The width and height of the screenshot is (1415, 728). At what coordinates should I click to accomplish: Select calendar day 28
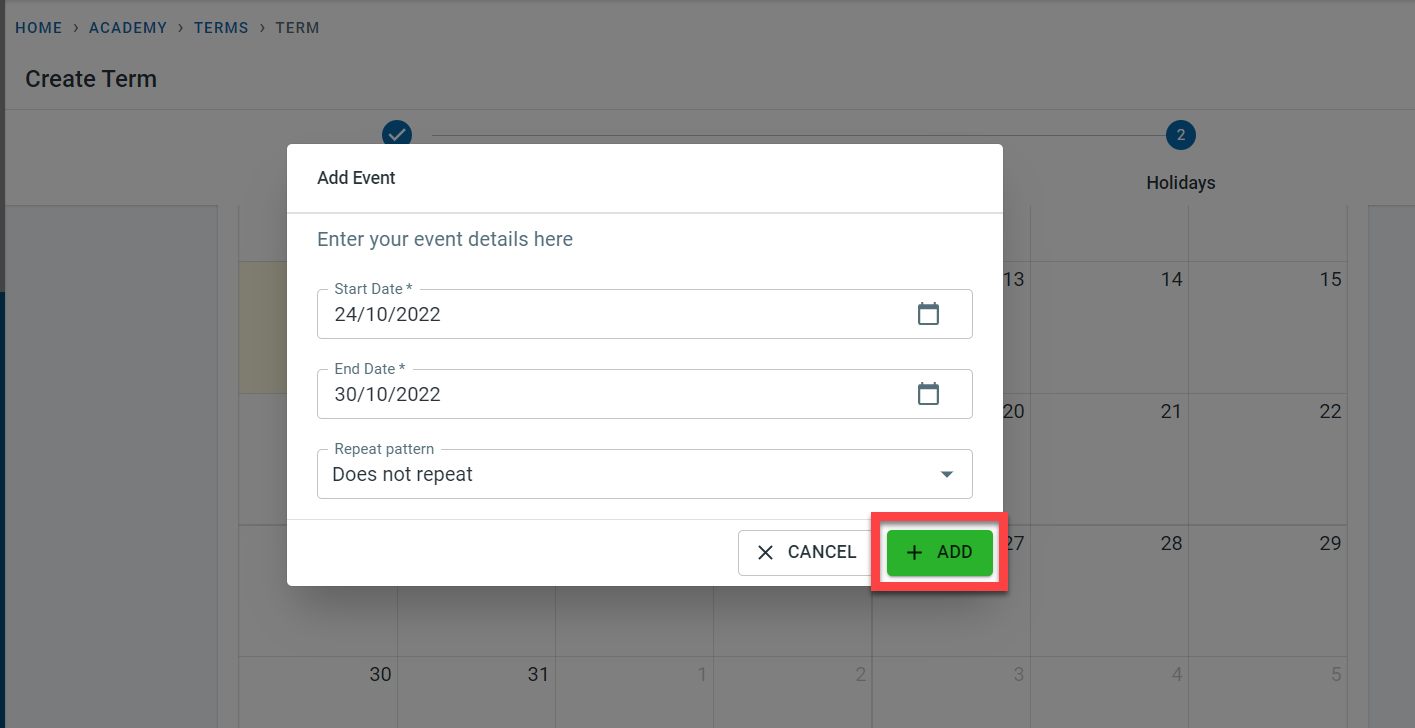(1171, 544)
